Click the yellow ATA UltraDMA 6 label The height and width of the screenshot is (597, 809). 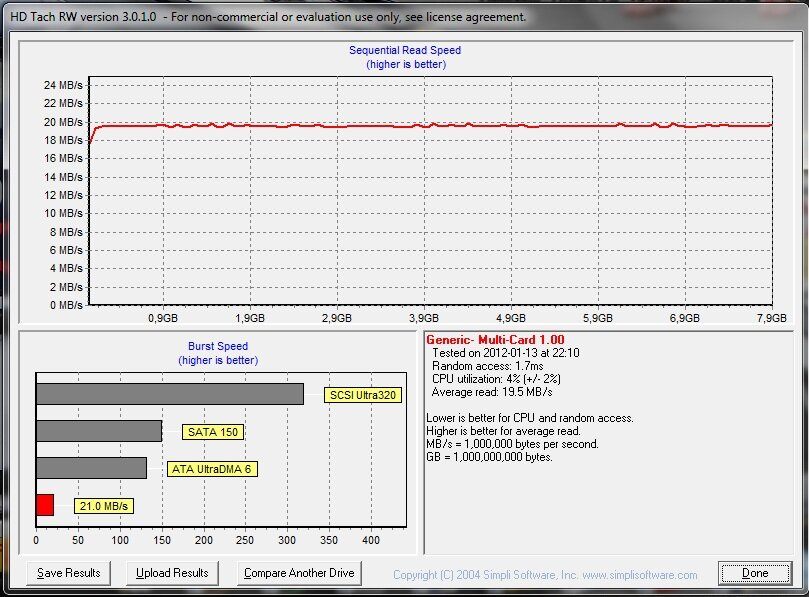click(x=211, y=469)
